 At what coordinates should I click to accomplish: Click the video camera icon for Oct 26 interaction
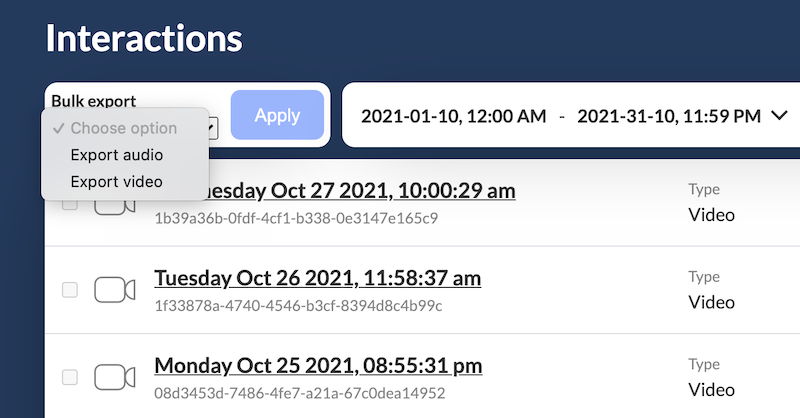click(x=115, y=290)
